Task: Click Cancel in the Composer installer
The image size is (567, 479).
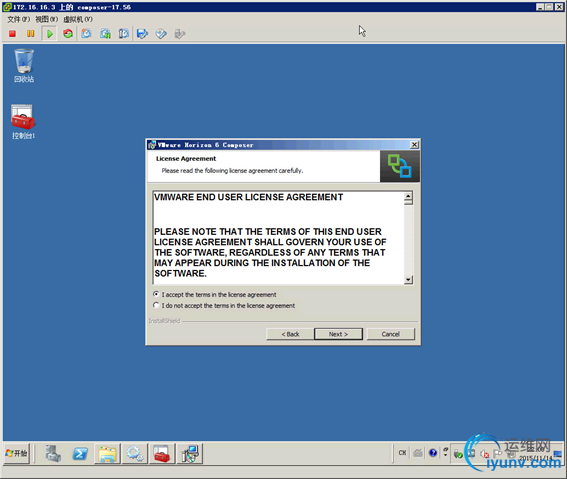Action: pyautogui.click(x=391, y=334)
